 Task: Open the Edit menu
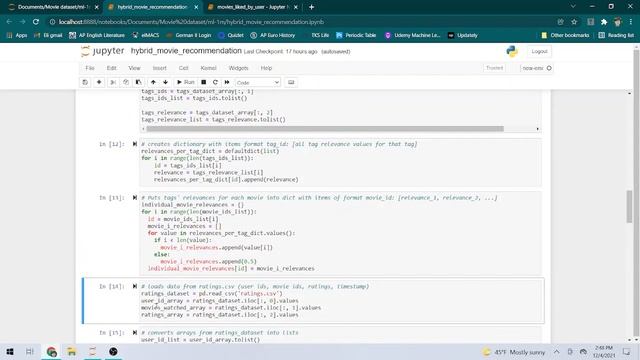(111, 68)
